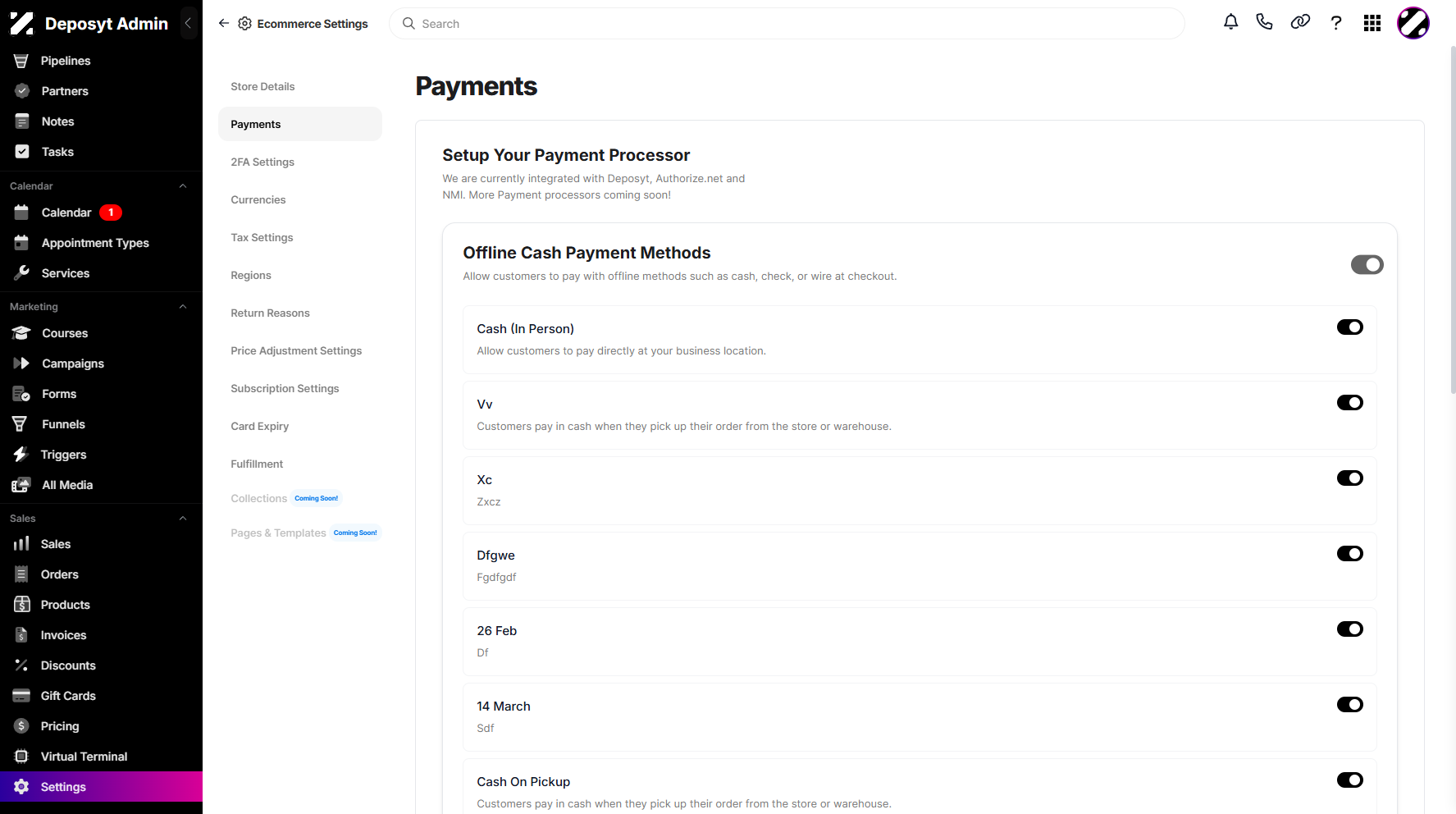The height and width of the screenshot is (814, 1456).
Task: Open the user profile avatar
Action: click(1413, 23)
